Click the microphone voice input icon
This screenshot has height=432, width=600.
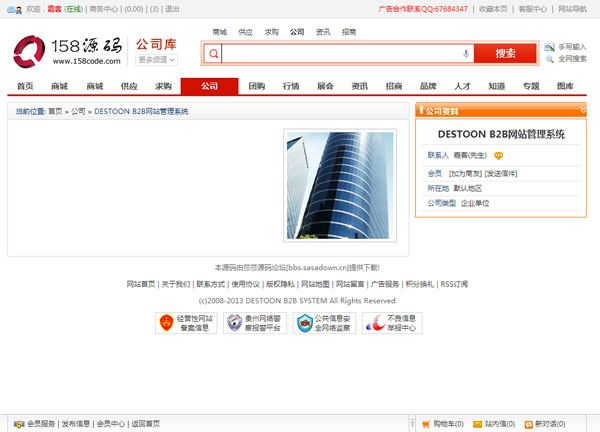click(x=466, y=54)
